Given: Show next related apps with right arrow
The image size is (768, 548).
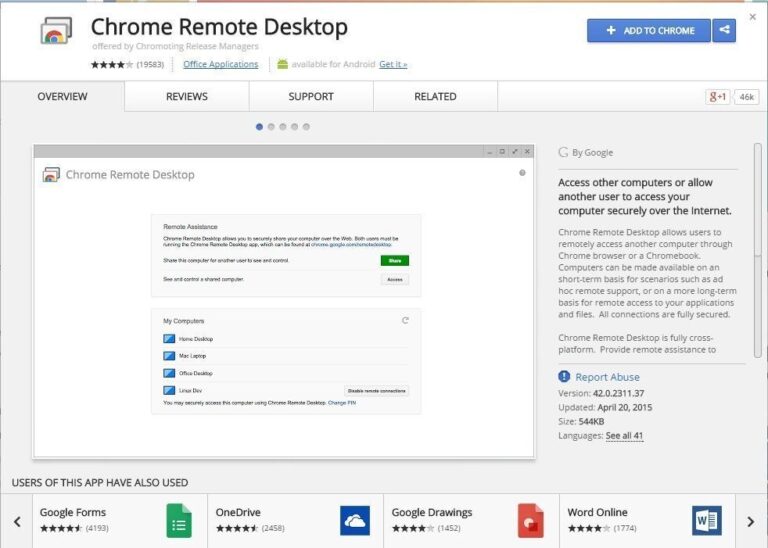Looking at the screenshot, I should click(x=750, y=521).
